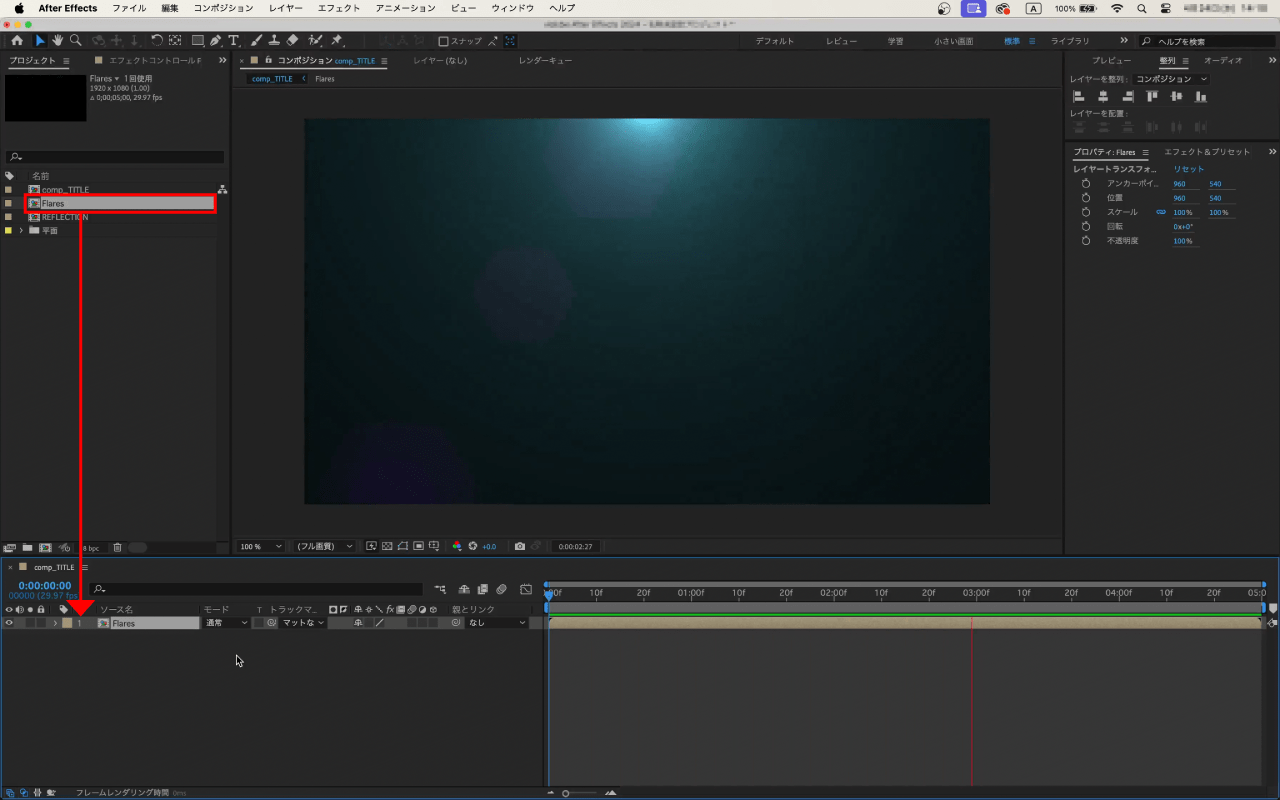Toggle rotation stopwatch (回転)

pos(1086,227)
